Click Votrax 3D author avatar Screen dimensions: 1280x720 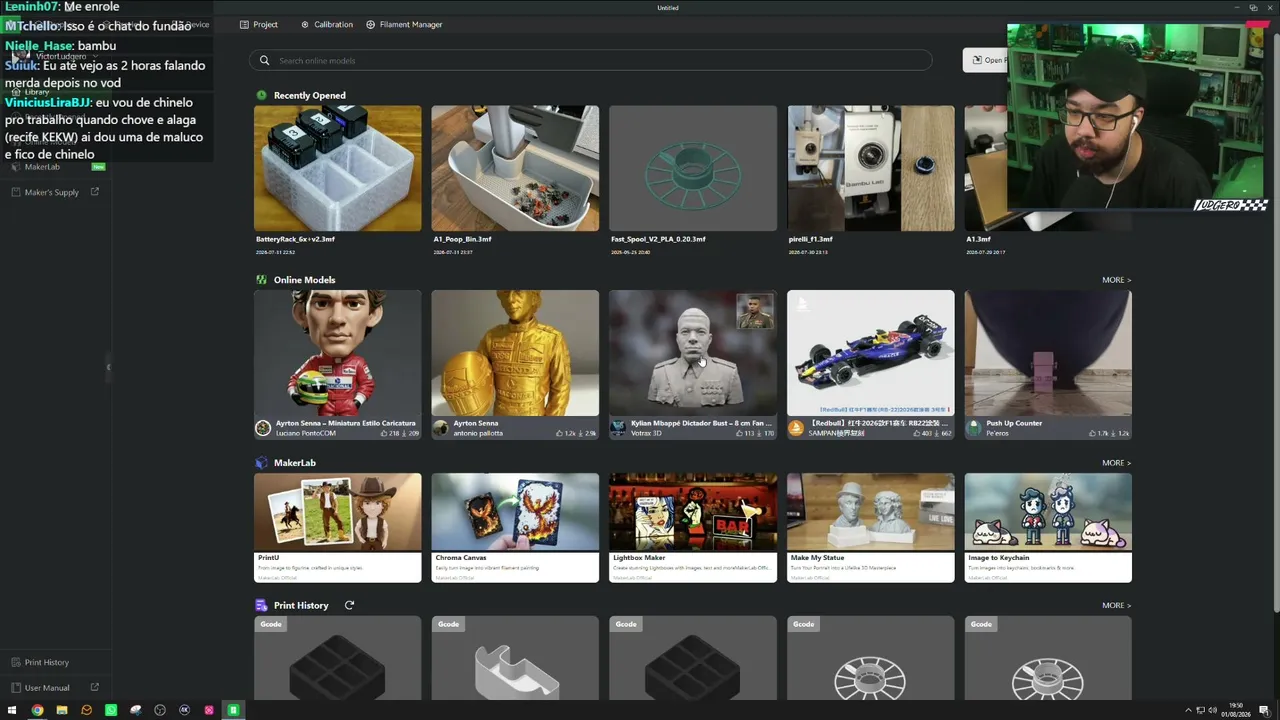[x=619, y=428]
